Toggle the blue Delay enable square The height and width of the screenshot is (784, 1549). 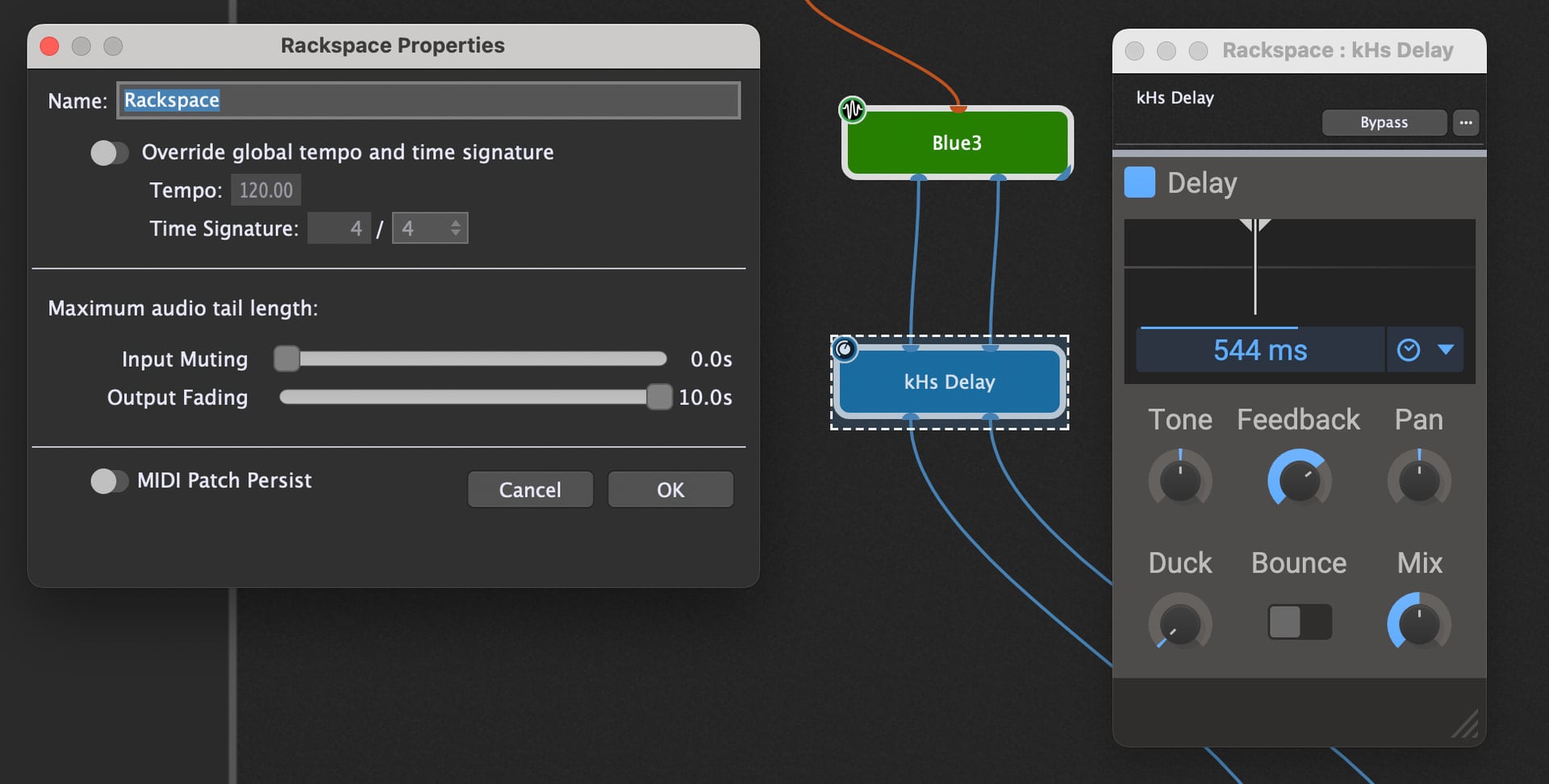1140,182
